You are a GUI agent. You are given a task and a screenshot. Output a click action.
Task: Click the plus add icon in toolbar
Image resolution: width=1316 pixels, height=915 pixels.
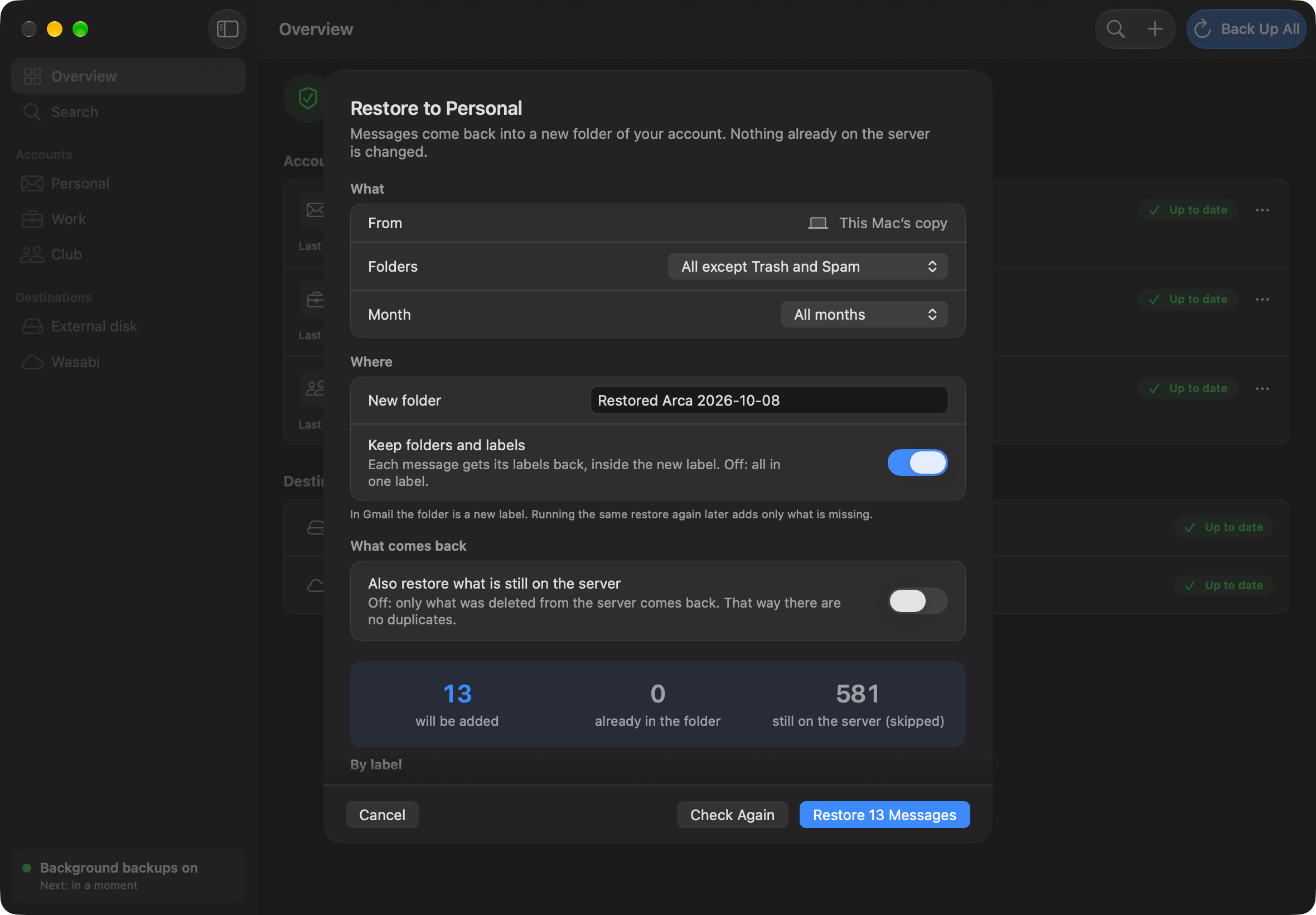(x=1155, y=28)
